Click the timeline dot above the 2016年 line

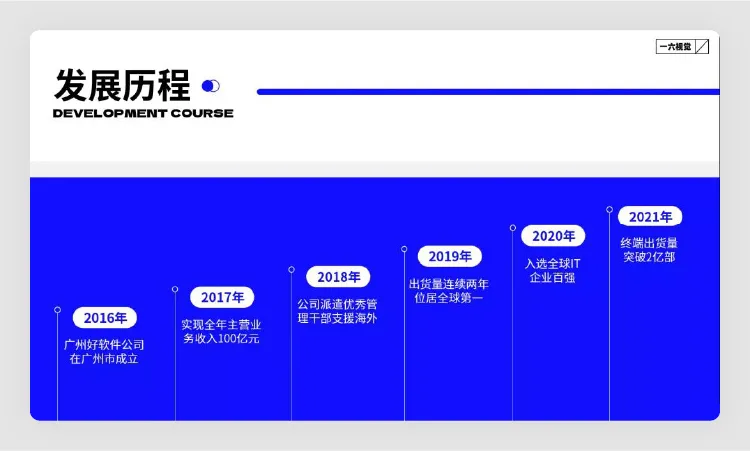point(57,310)
